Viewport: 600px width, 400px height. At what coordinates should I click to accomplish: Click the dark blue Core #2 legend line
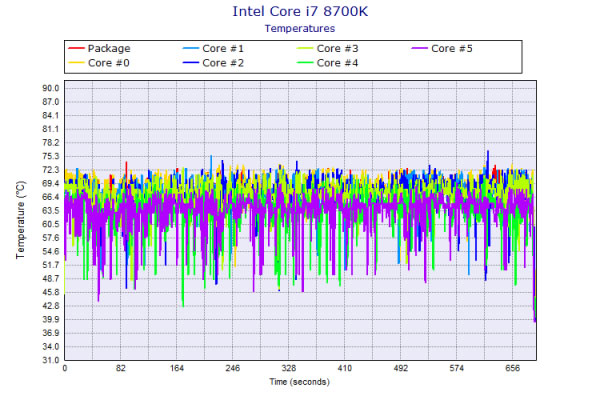(191, 63)
